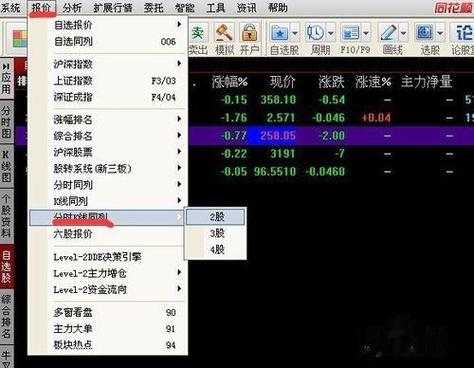Open the 工具 menu

[x=216, y=7]
